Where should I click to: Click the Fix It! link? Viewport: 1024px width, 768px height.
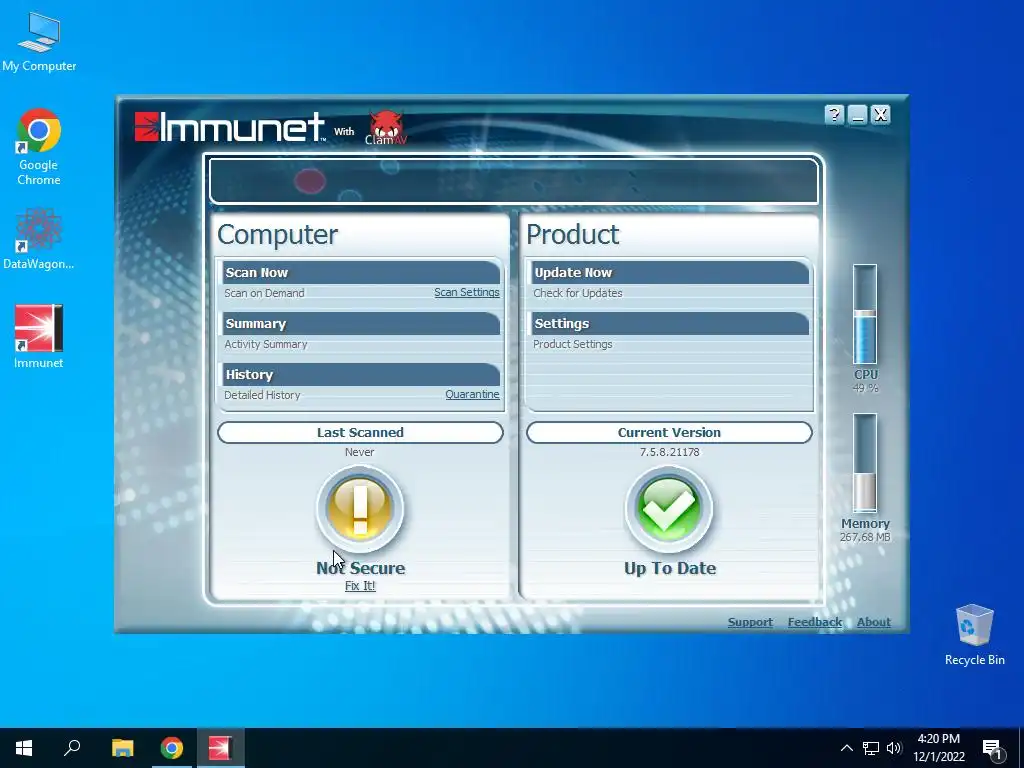click(x=360, y=586)
